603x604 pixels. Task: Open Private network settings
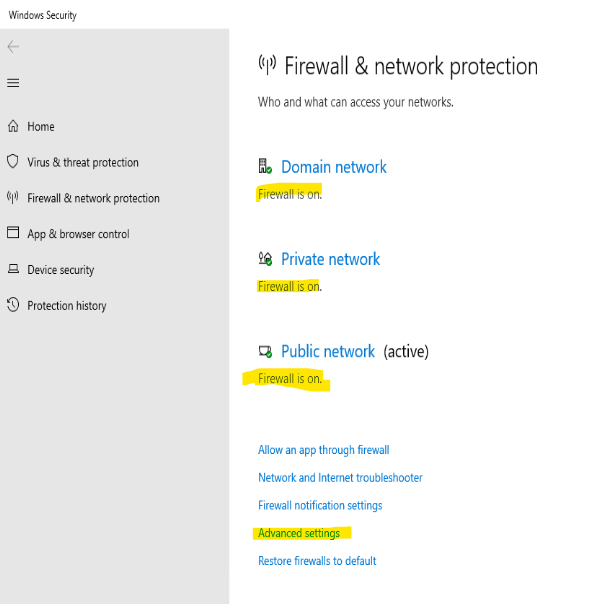pos(331,259)
